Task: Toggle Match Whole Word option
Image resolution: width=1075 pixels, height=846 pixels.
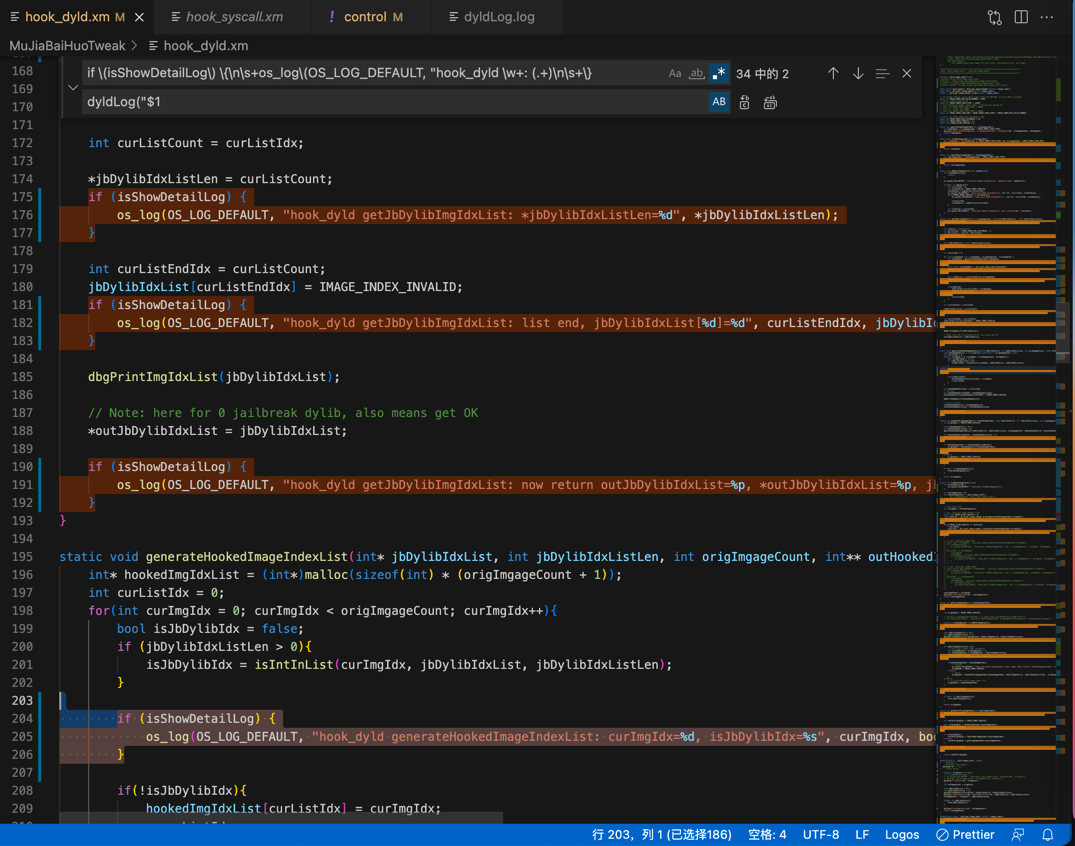Action: 697,73
